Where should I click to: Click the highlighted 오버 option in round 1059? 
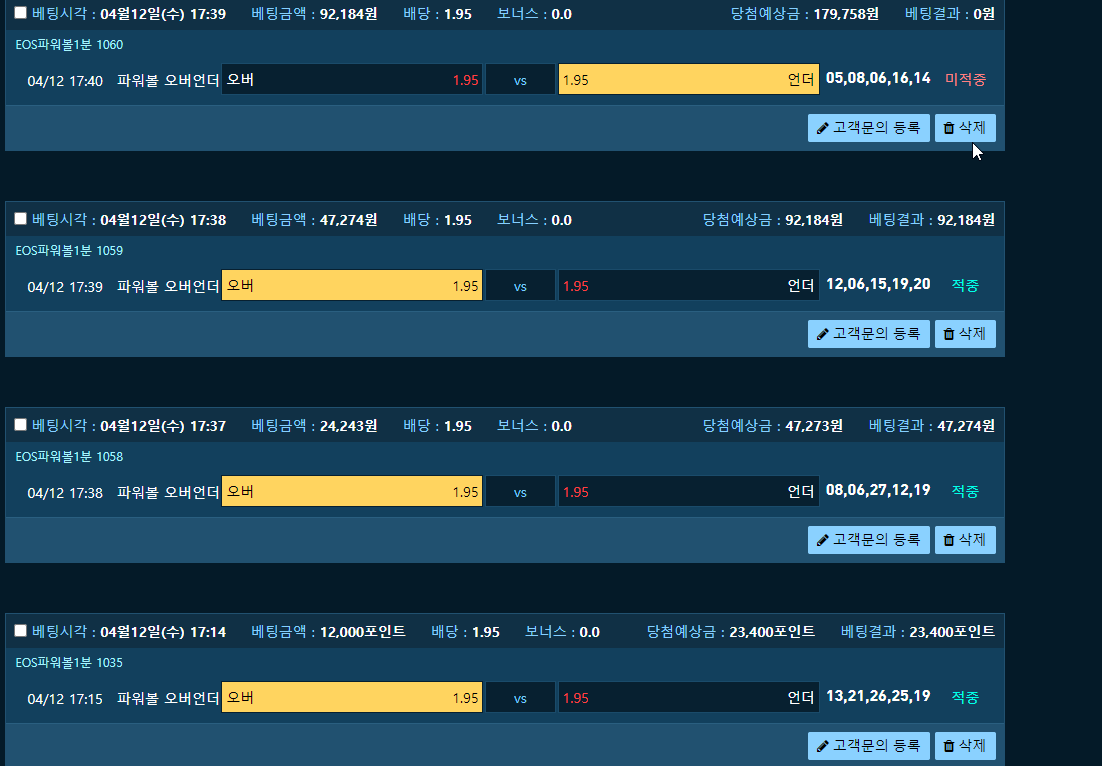pos(352,285)
